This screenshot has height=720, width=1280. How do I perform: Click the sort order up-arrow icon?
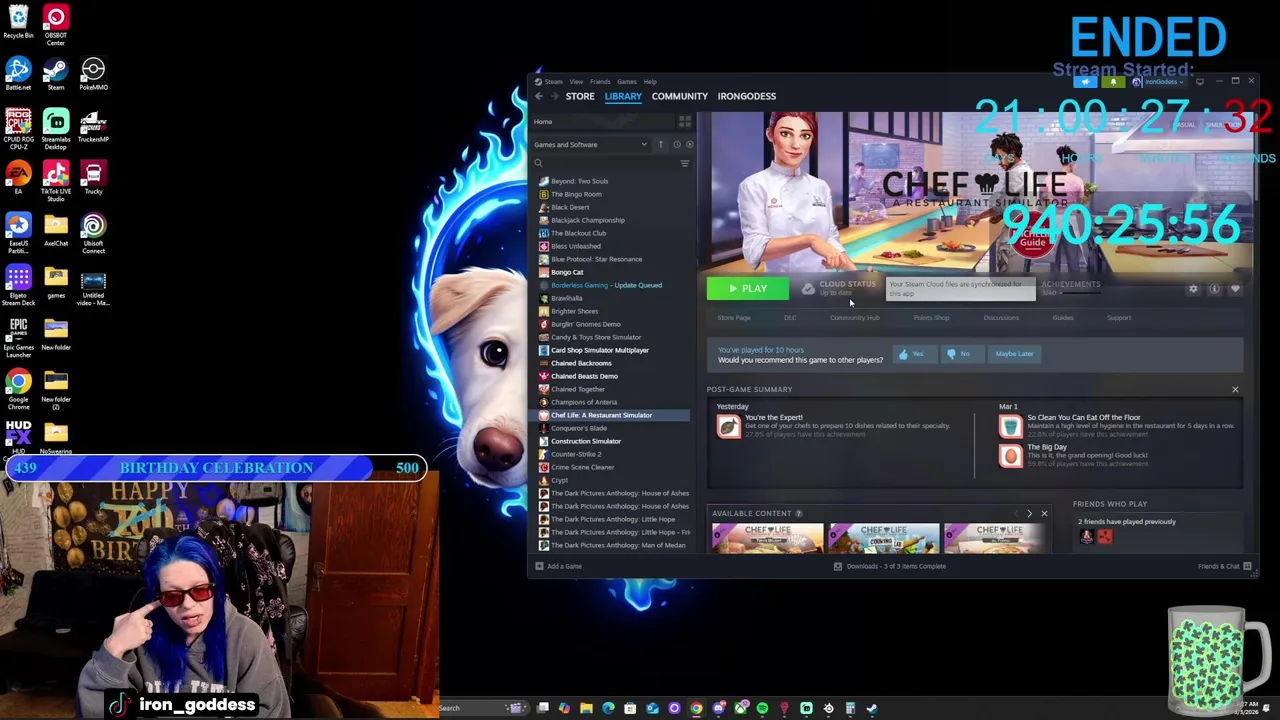[x=660, y=145]
